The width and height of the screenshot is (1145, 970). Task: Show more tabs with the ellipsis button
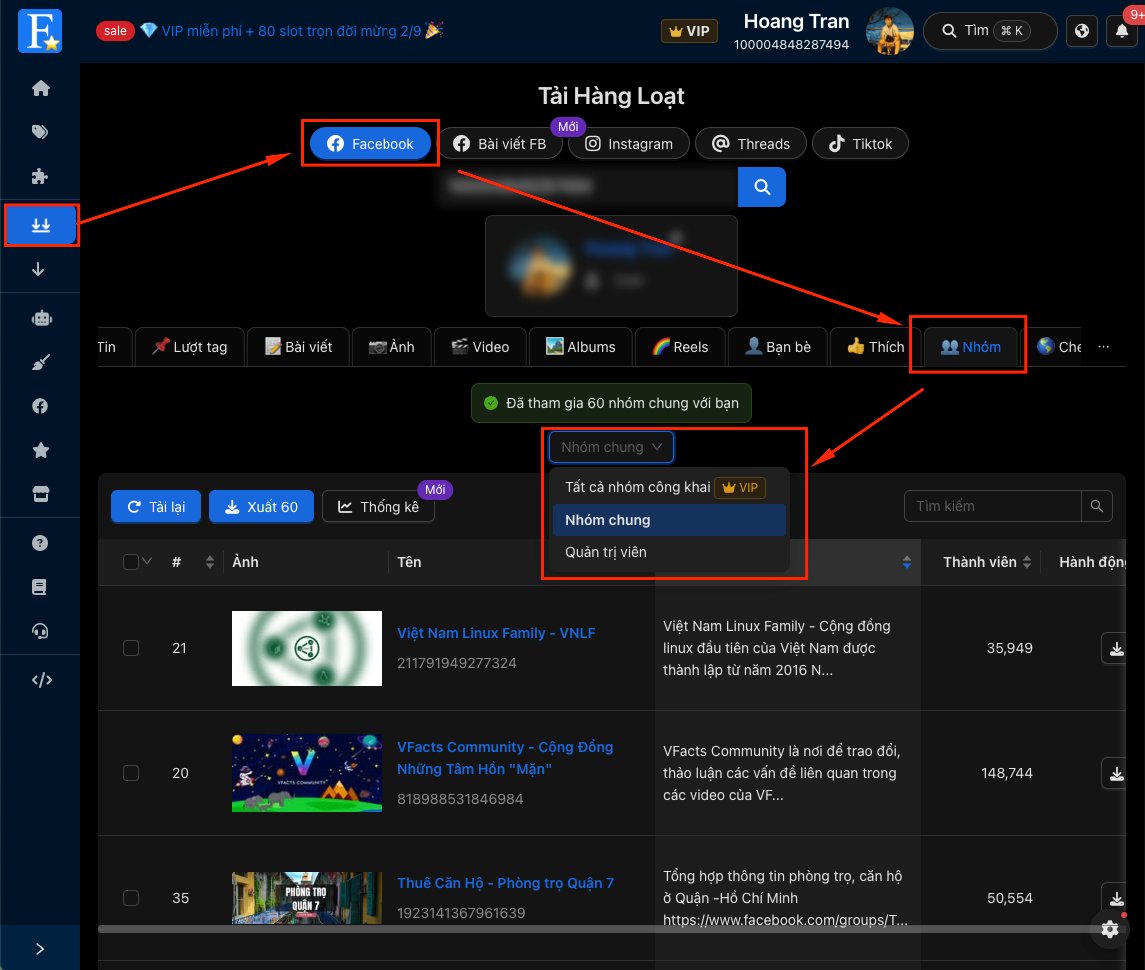tap(1103, 346)
